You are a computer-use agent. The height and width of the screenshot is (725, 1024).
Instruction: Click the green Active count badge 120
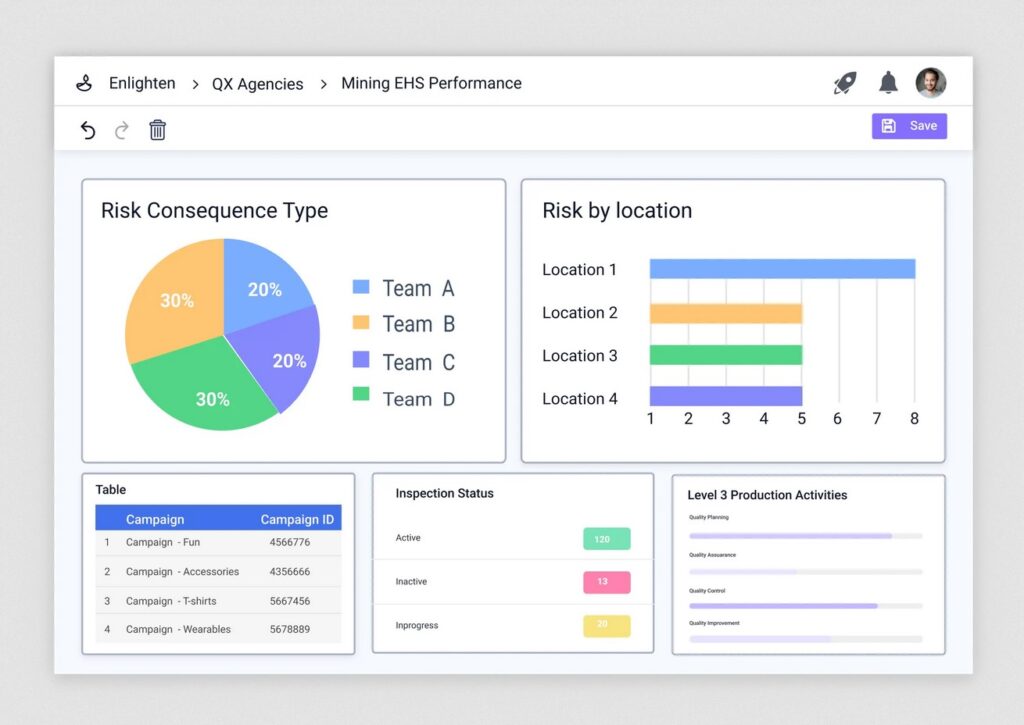607,539
